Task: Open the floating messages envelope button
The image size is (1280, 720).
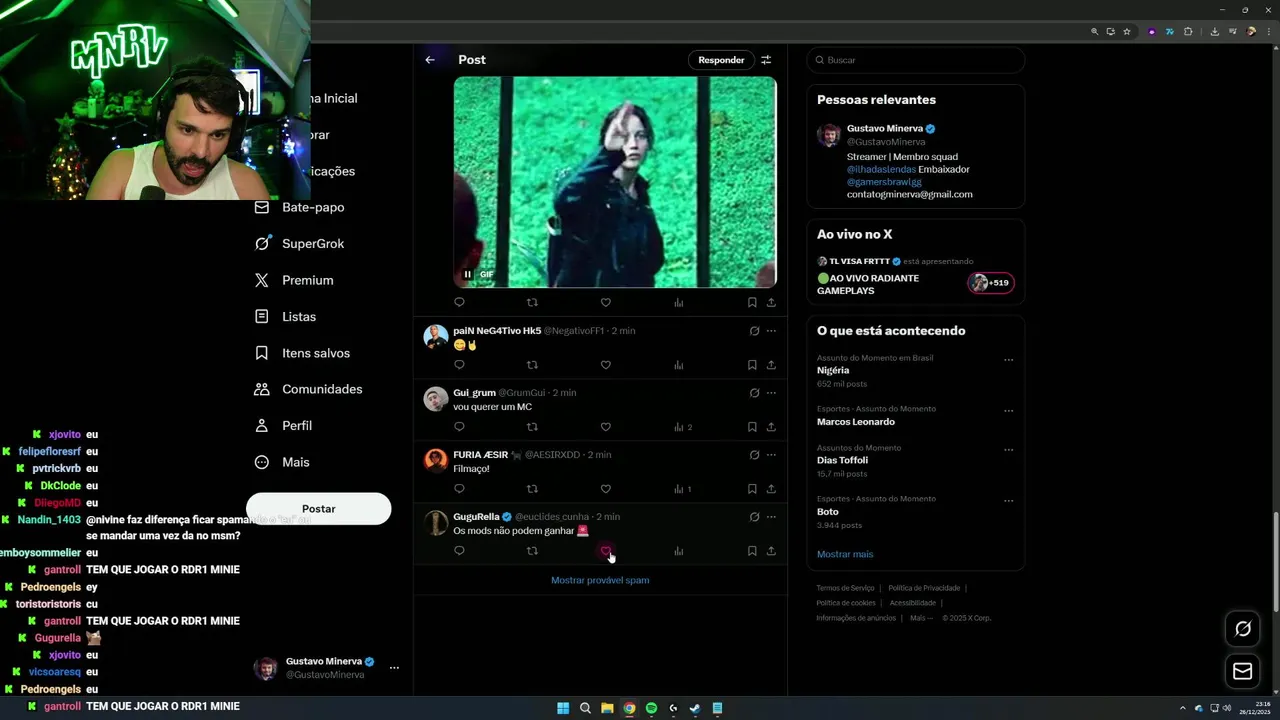Action: (x=1243, y=671)
